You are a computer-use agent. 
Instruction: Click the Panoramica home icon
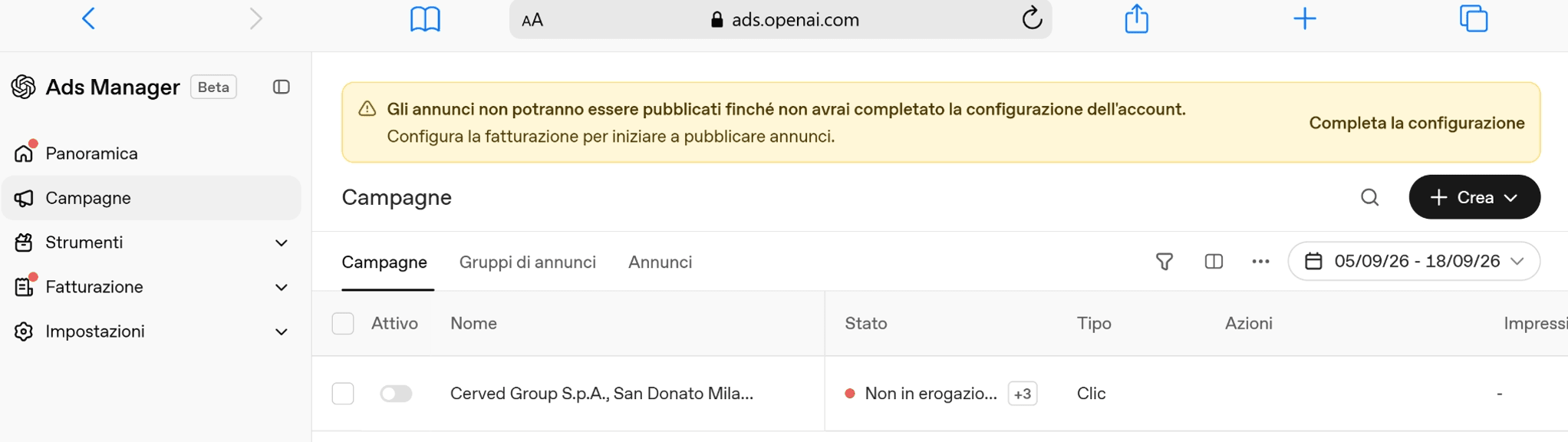tap(24, 153)
